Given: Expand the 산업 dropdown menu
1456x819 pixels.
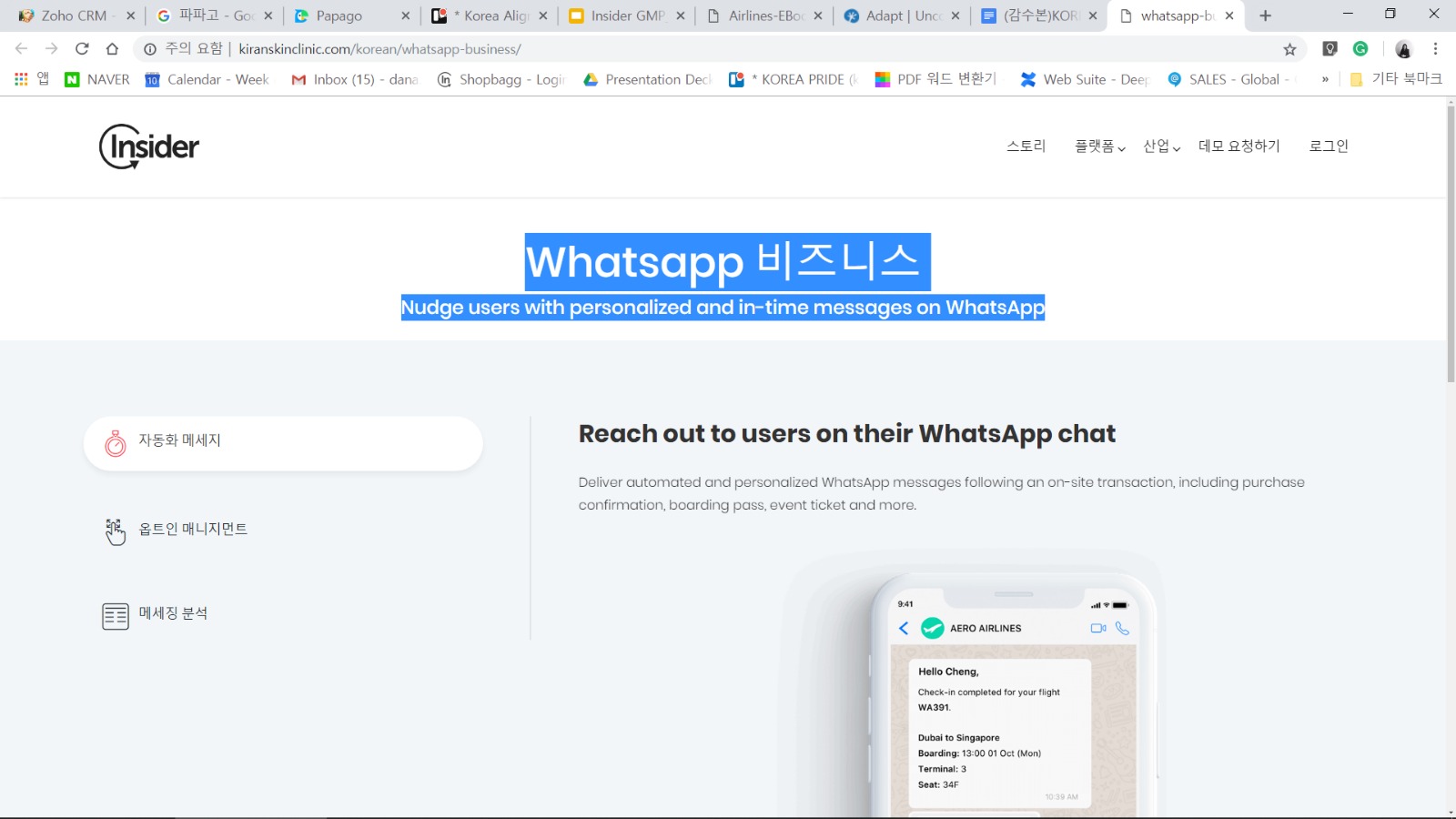Looking at the screenshot, I should 1161,147.
